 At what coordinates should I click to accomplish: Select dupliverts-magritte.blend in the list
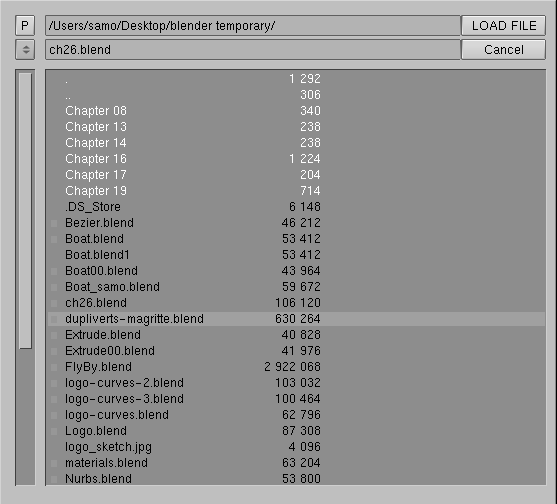coord(297,319)
